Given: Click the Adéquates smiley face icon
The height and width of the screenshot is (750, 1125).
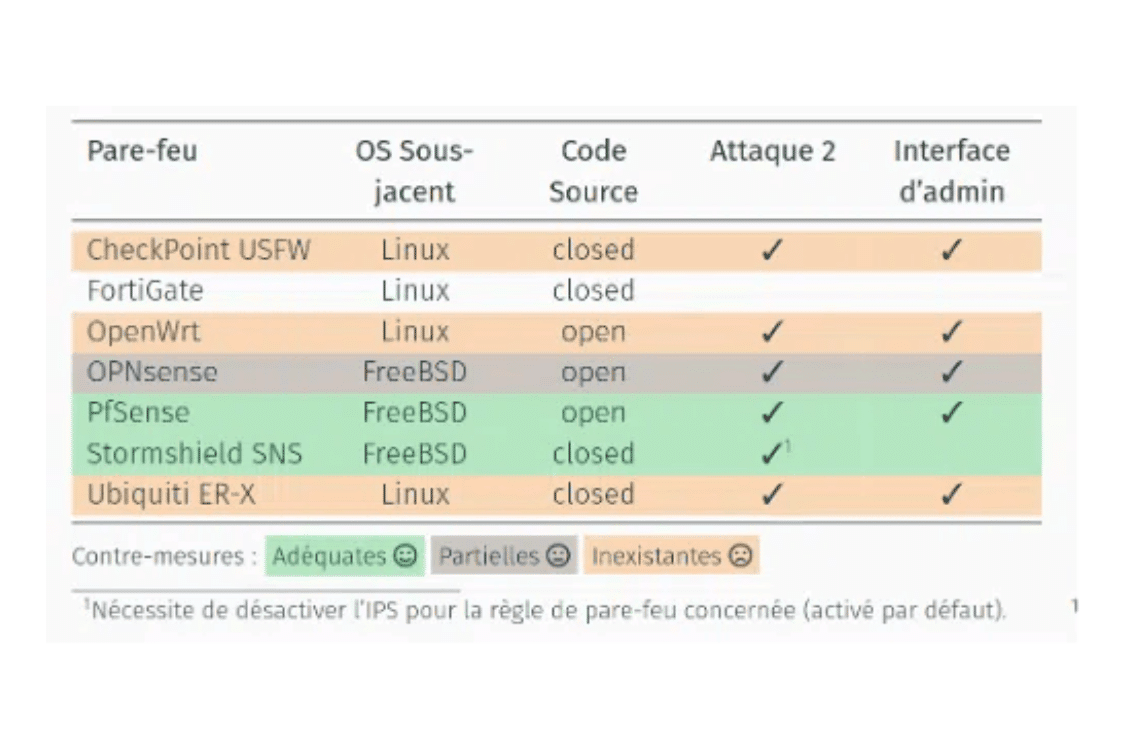Looking at the screenshot, I should click(x=405, y=556).
